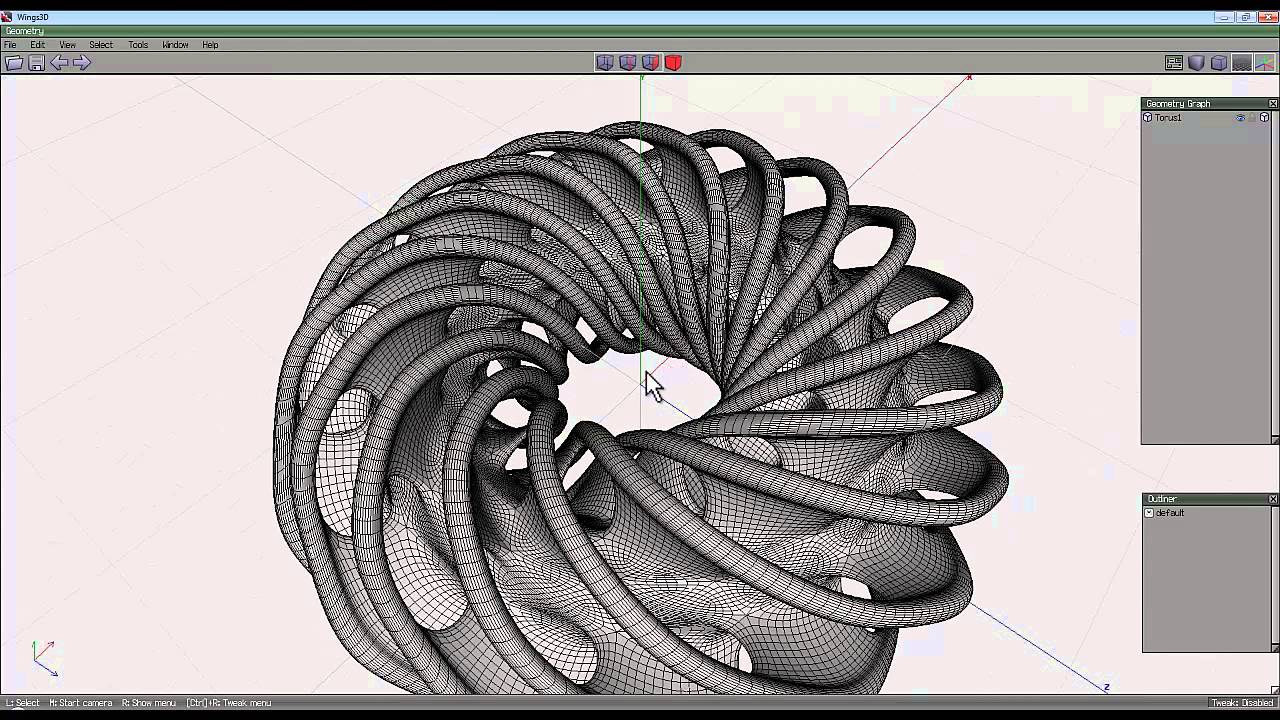1280x720 pixels.
Task: Toggle orthographic/perspective view cube icon
Action: tap(1219, 63)
